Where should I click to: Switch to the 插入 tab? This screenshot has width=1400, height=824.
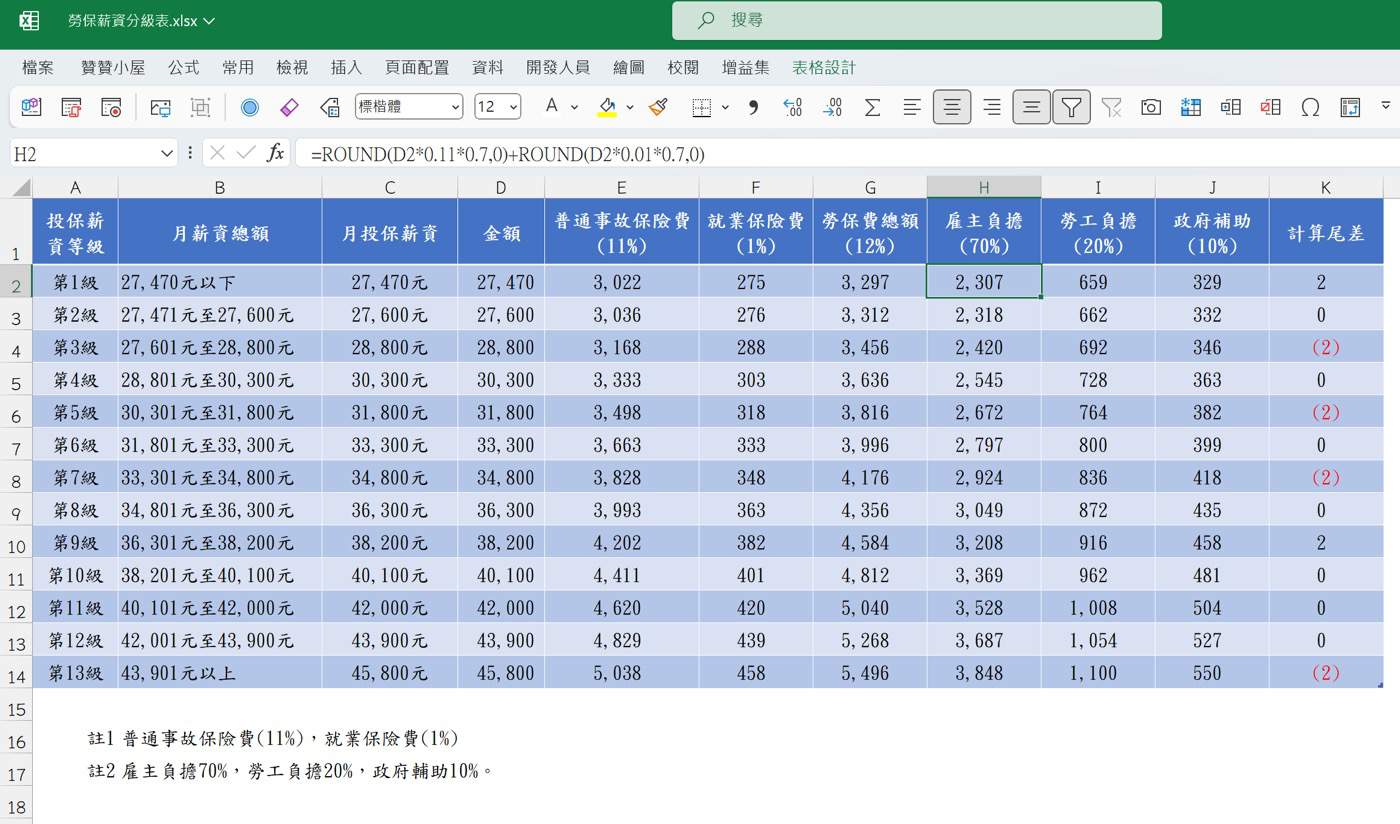[346, 67]
